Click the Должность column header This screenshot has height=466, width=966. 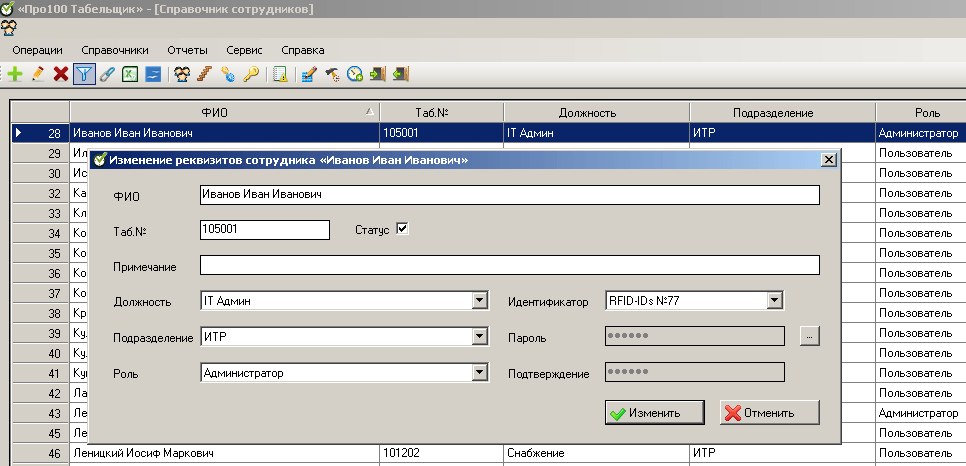pyautogui.click(x=596, y=113)
